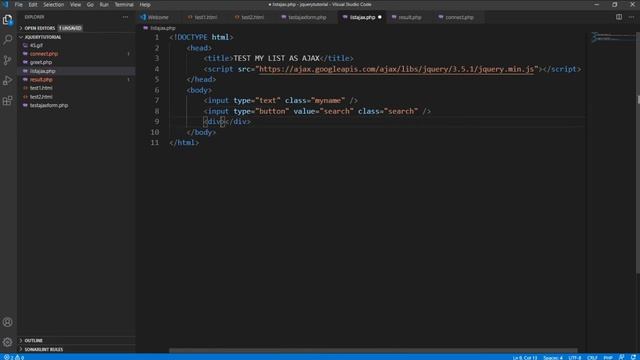This screenshot has height=360, width=640.
Task: Open the Extensions view
Action: 7,101
